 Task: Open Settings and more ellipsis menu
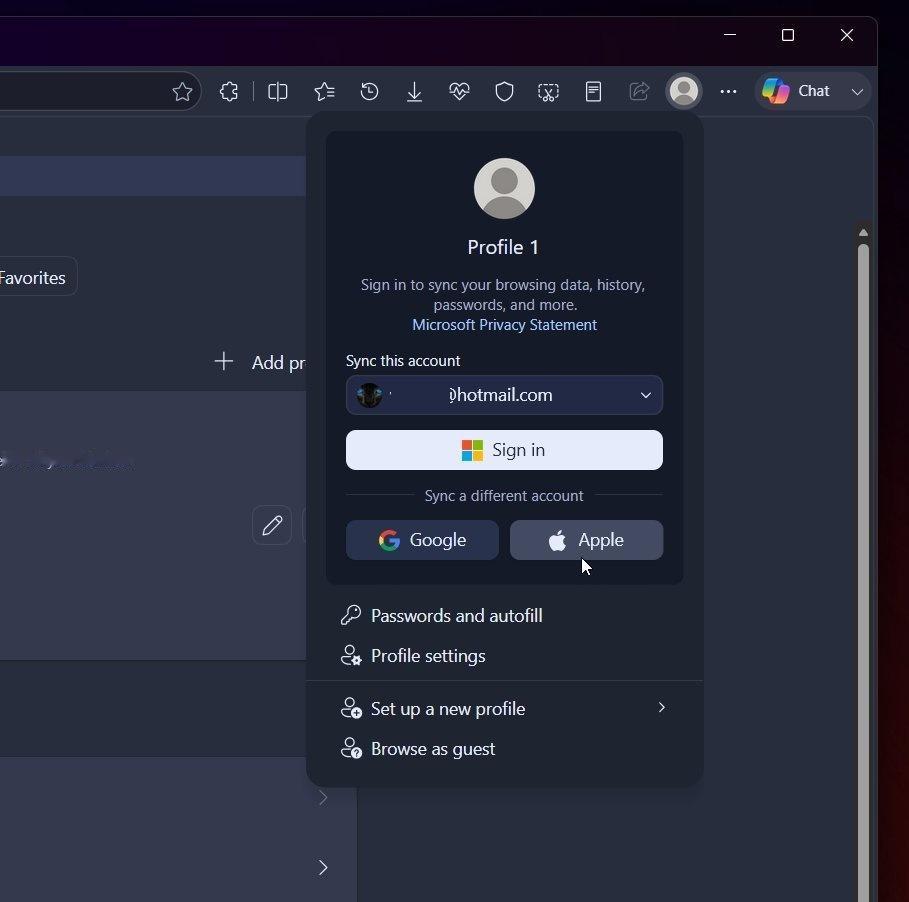click(x=728, y=92)
